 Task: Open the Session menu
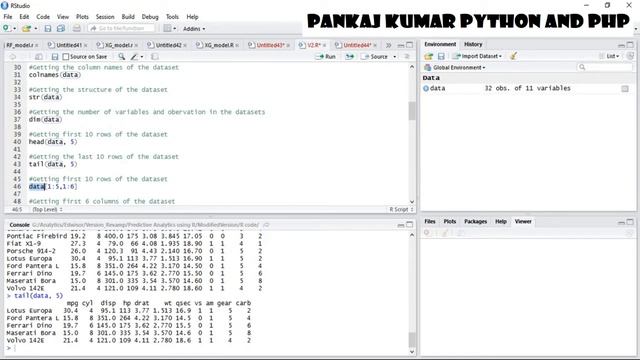coord(105,17)
